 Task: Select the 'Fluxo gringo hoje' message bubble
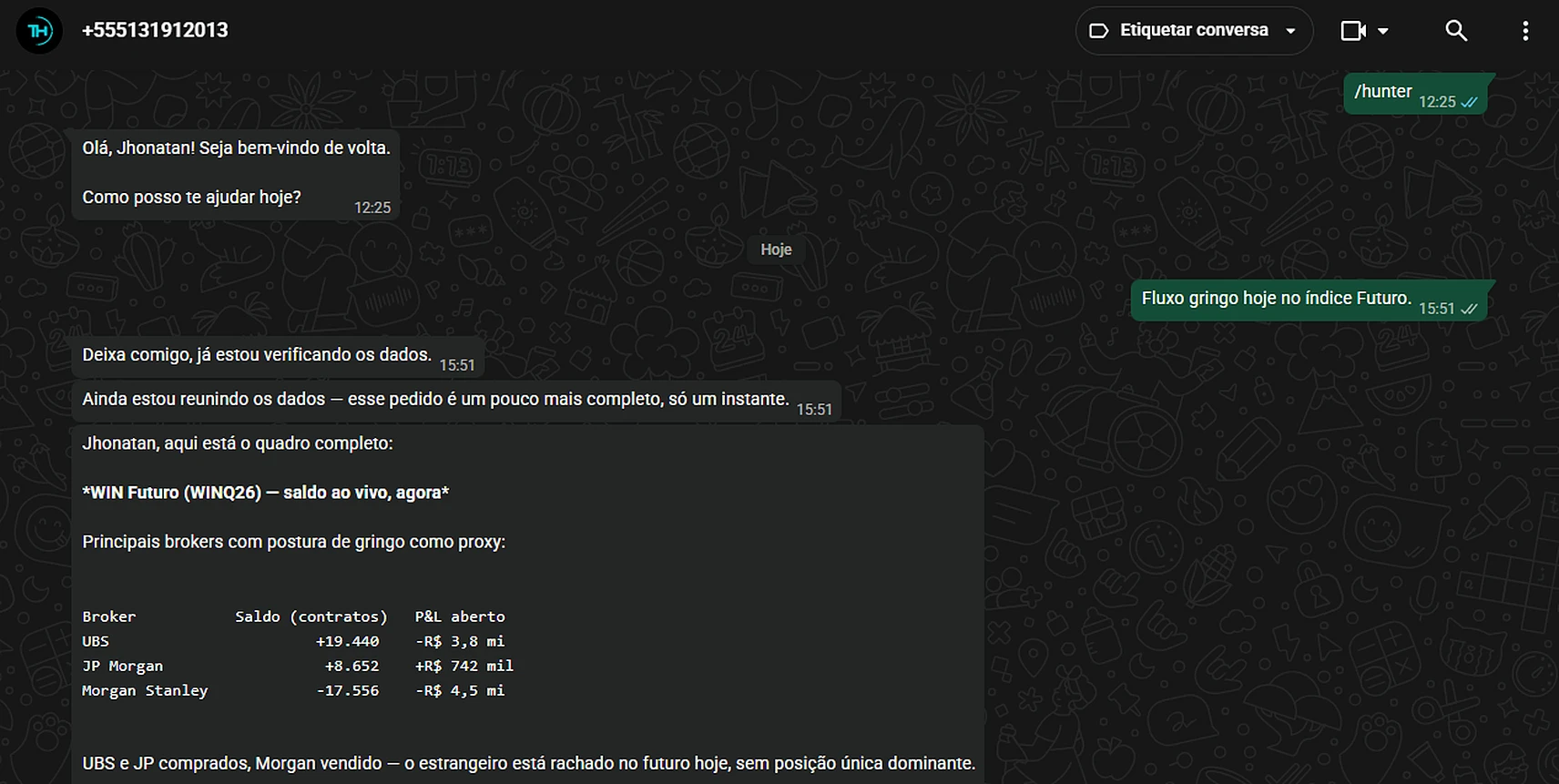[1309, 300]
